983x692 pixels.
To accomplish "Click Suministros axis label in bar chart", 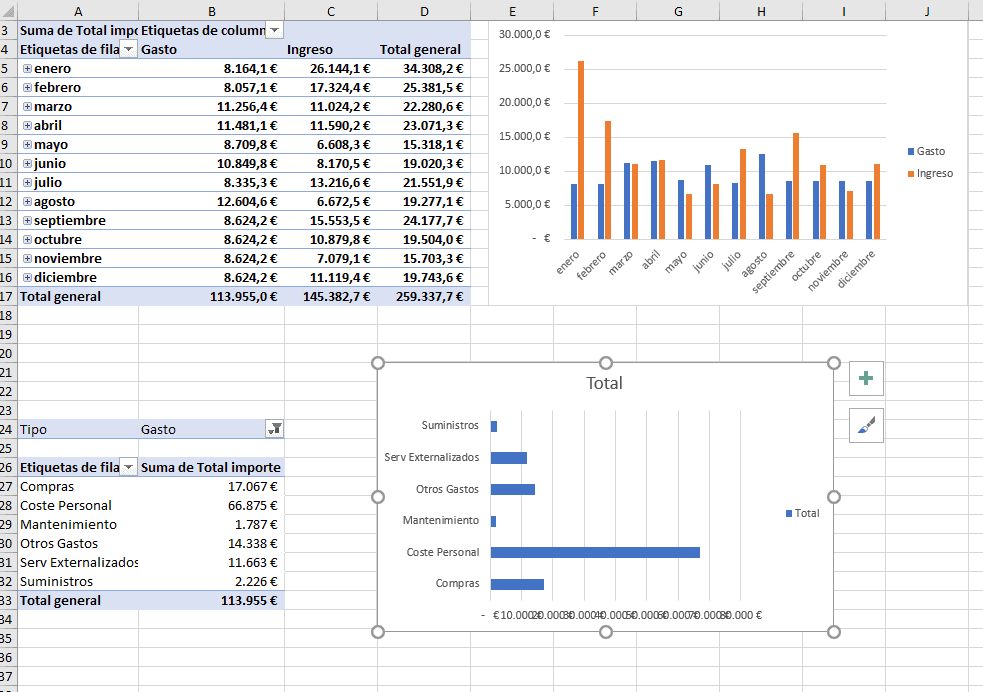I will [x=449, y=425].
